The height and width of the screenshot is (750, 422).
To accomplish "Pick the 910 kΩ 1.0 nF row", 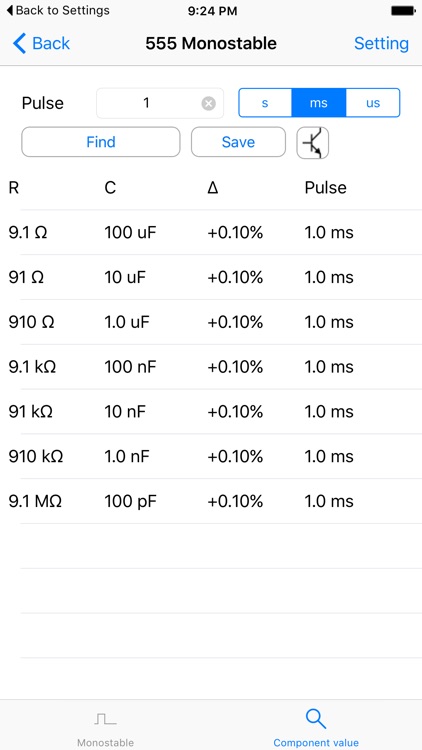I will click(211, 456).
